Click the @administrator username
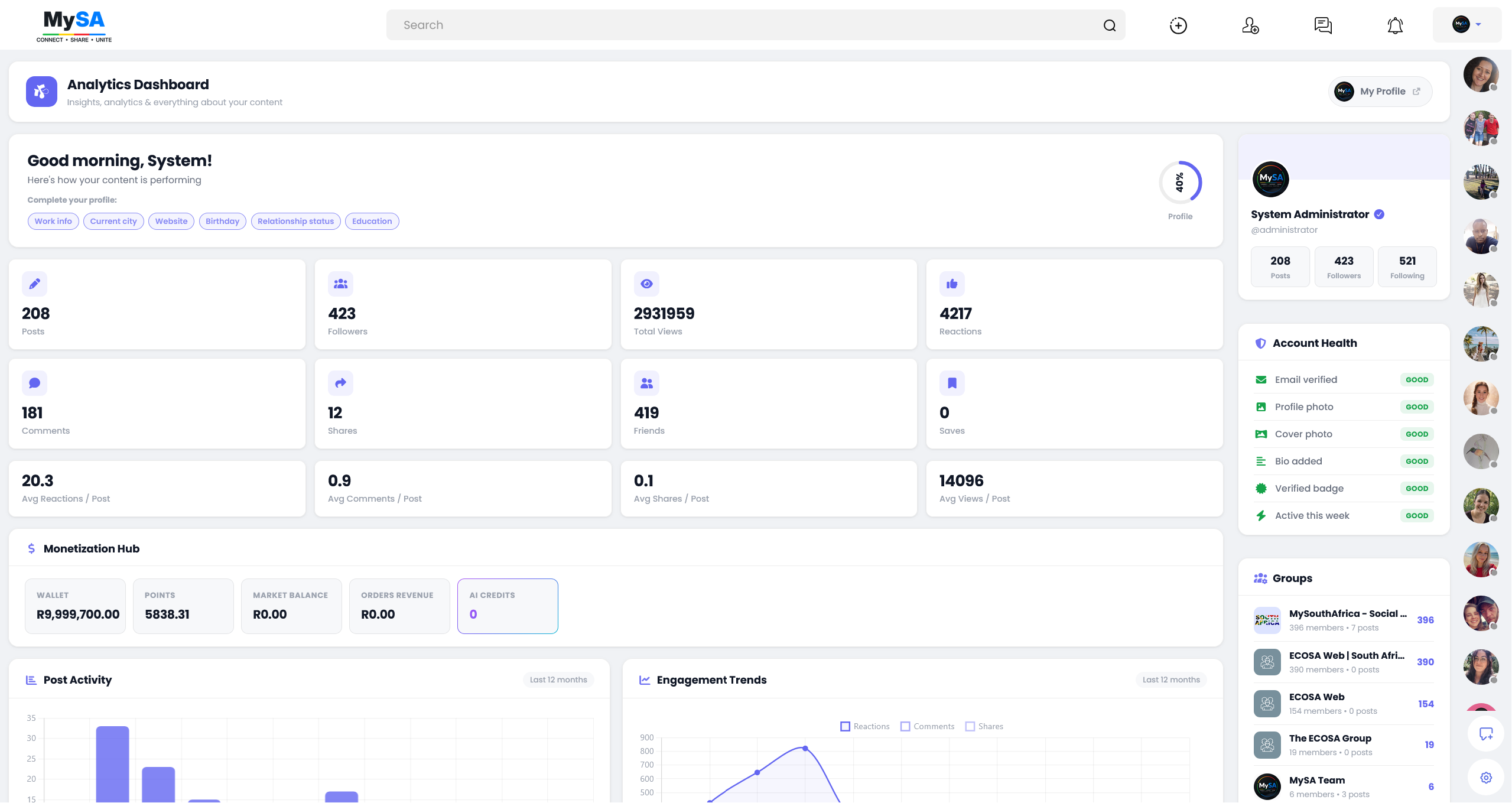1512x803 pixels. tap(1284, 230)
